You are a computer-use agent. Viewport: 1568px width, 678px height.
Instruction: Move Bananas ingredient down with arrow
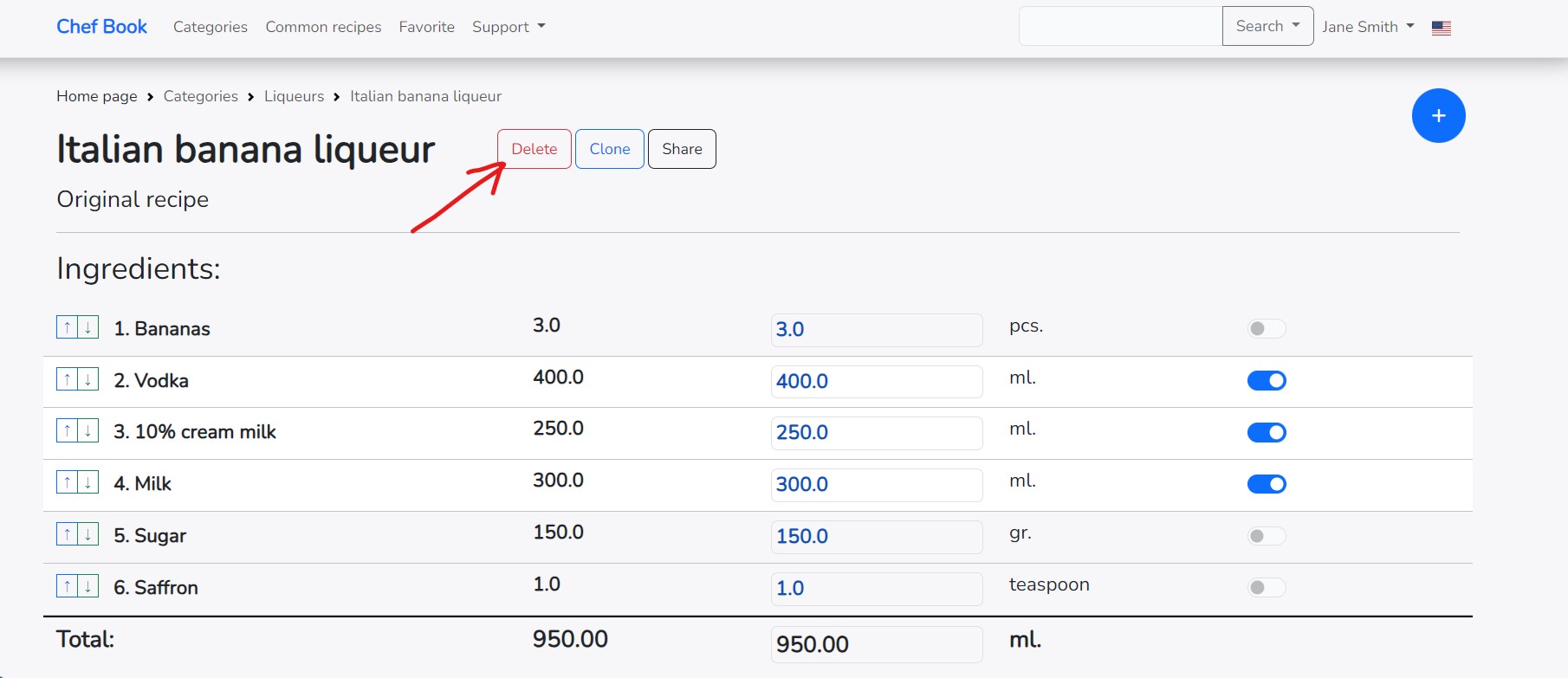(x=87, y=327)
